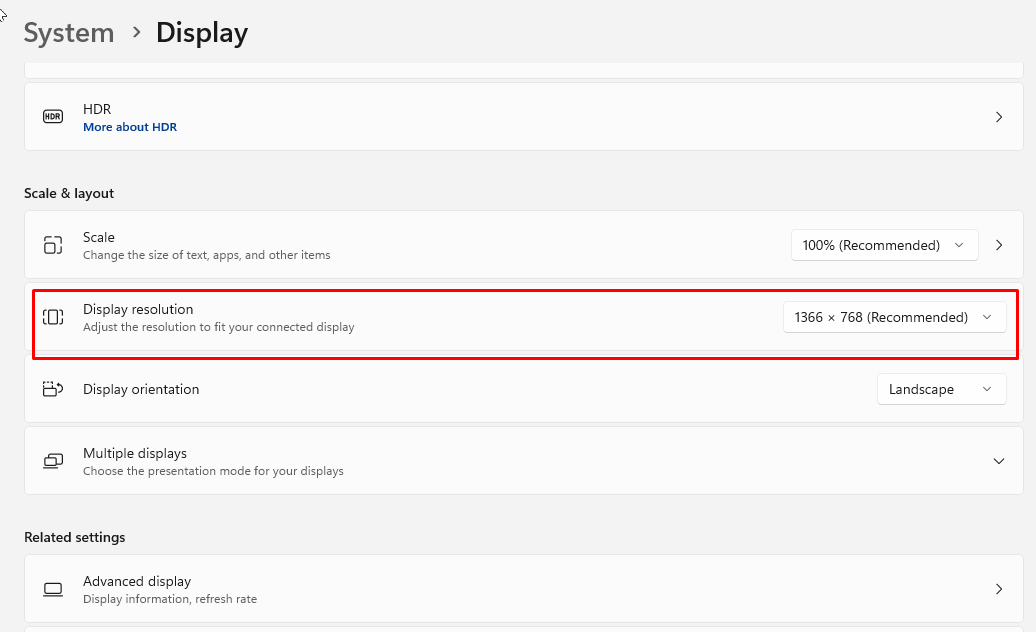Expand the Multiple displays section
Viewport: 1036px width, 632px height.
click(998, 461)
